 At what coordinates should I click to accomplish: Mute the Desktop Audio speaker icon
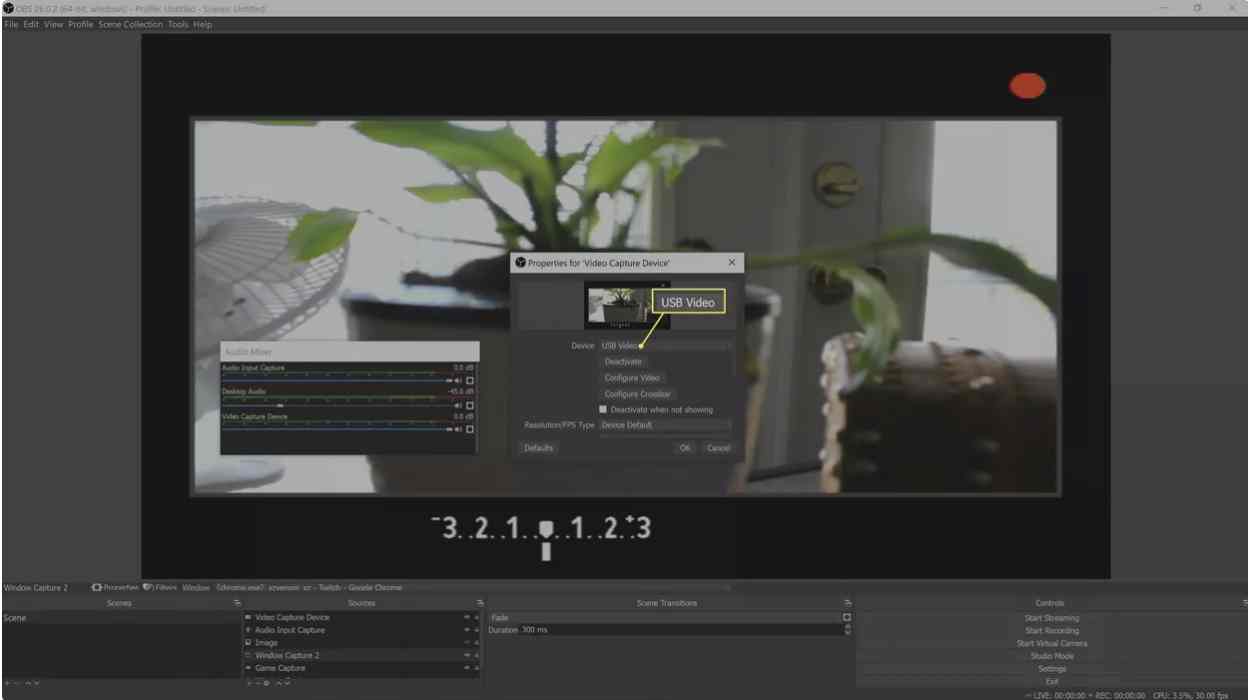click(x=459, y=405)
